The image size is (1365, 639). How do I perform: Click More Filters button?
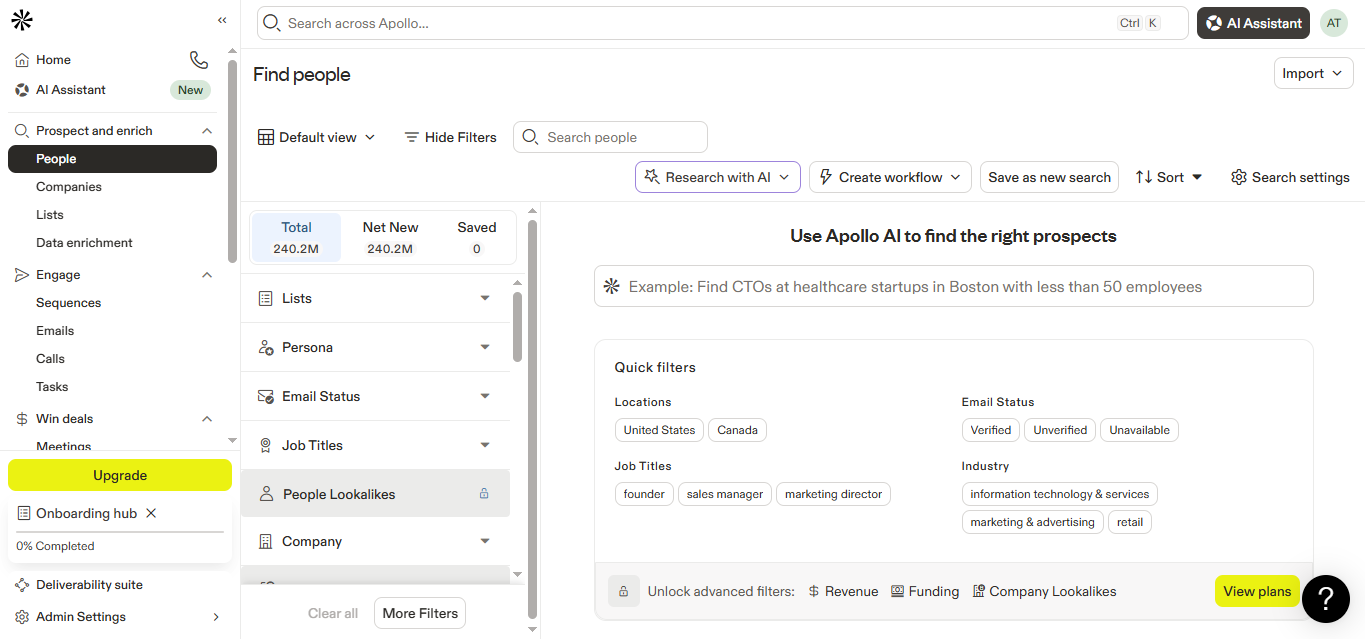point(420,613)
